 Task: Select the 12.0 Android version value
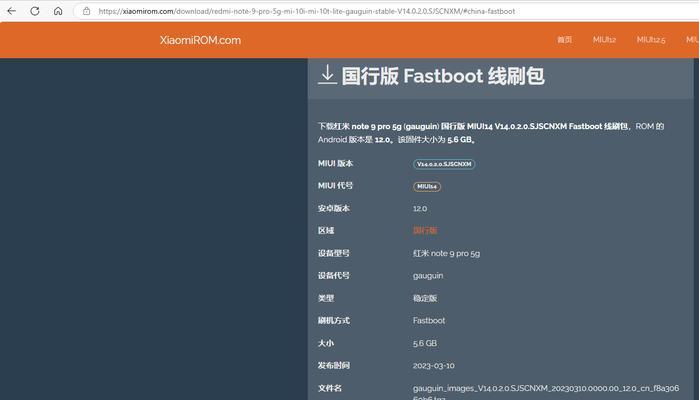[x=420, y=209]
